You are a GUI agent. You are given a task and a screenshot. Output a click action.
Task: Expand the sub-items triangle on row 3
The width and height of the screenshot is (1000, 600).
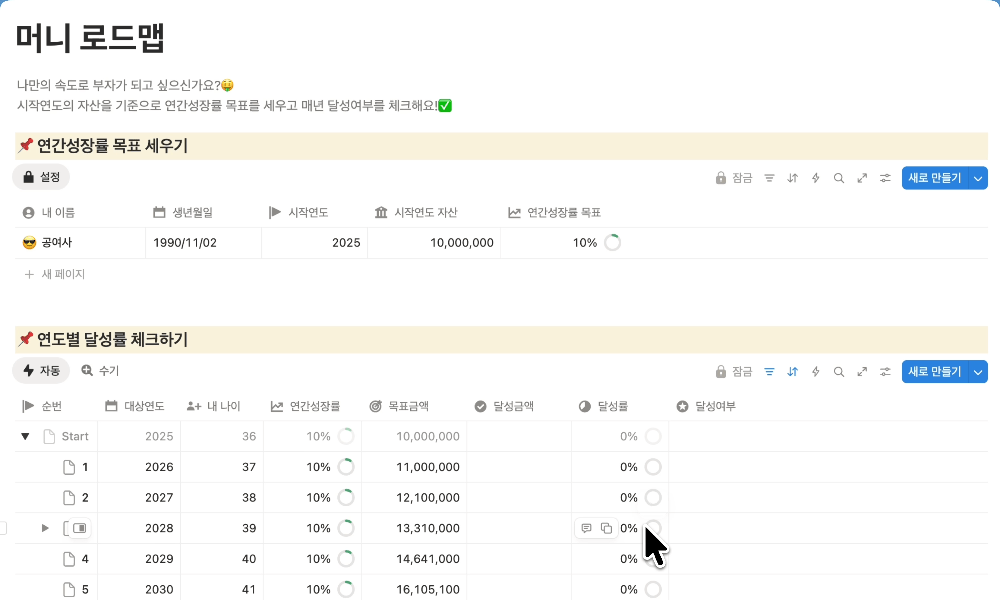44,528
